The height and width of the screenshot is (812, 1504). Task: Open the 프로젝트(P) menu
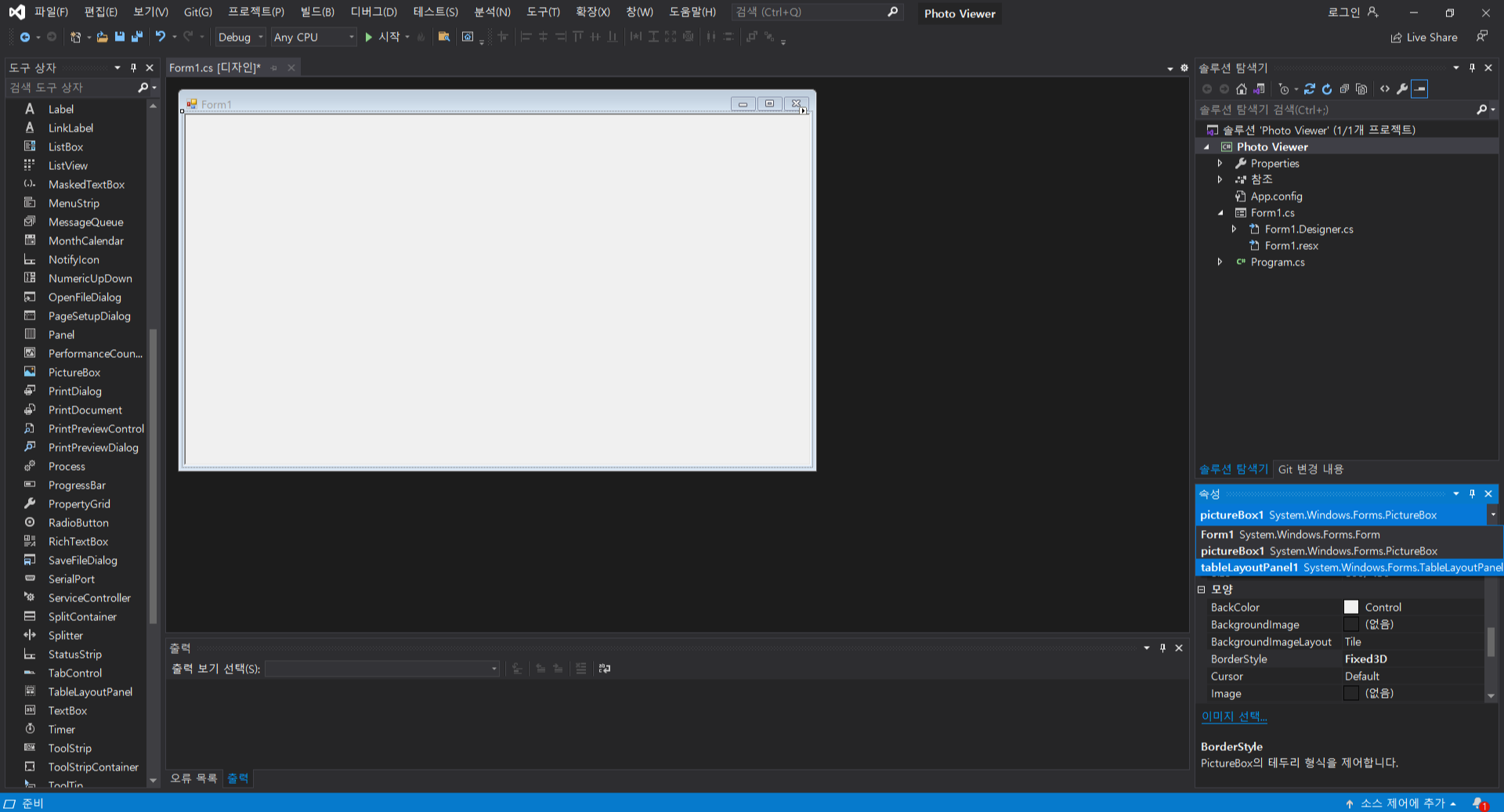tap(256, 12)
